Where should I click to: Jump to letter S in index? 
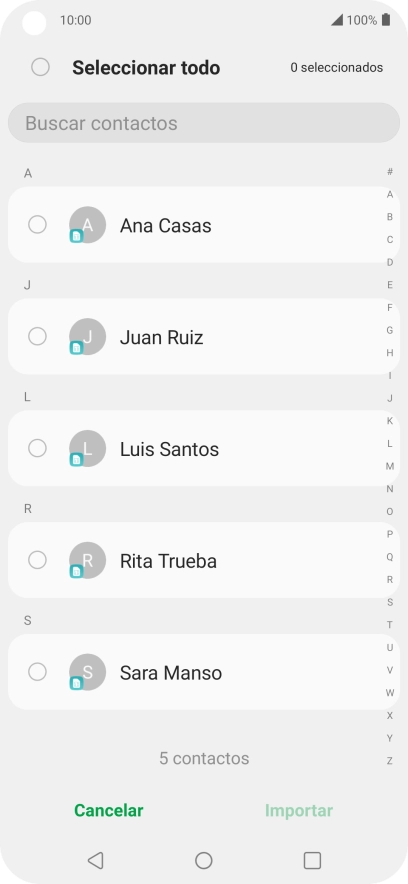(390, 602)
